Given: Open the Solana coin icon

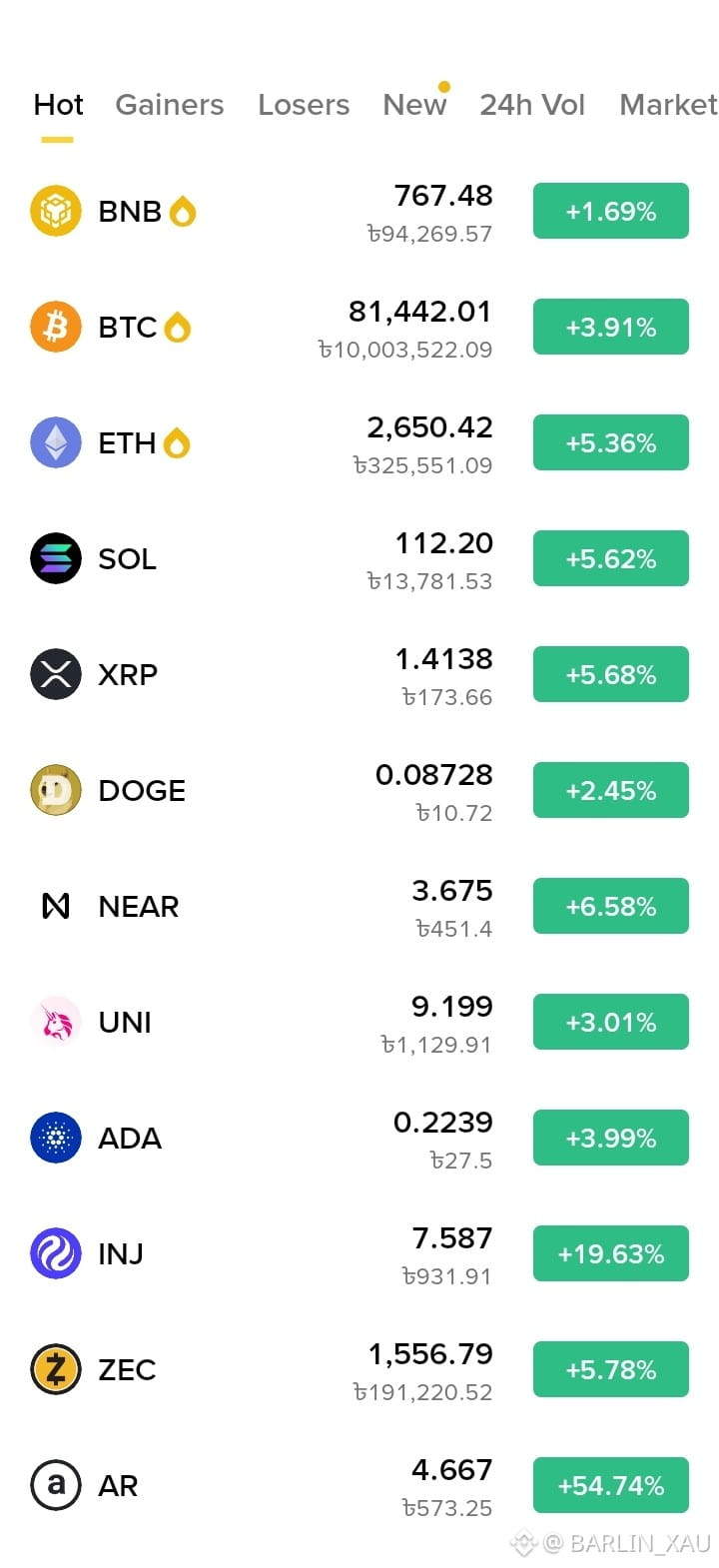Looking at the screenshot, I should click(x=56, y=558).
